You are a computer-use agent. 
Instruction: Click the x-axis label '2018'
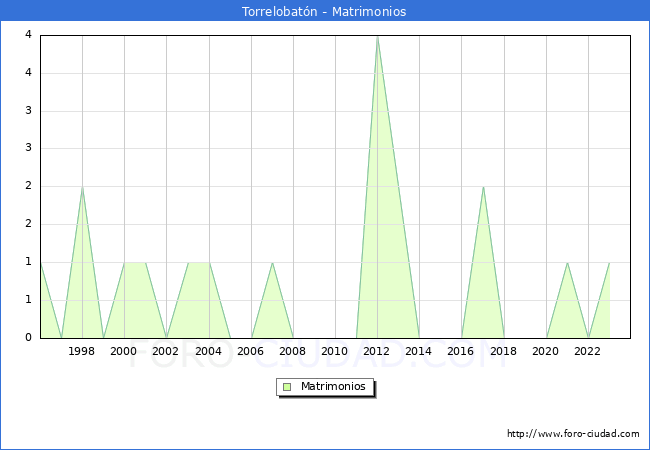click(x=503, y=351)
